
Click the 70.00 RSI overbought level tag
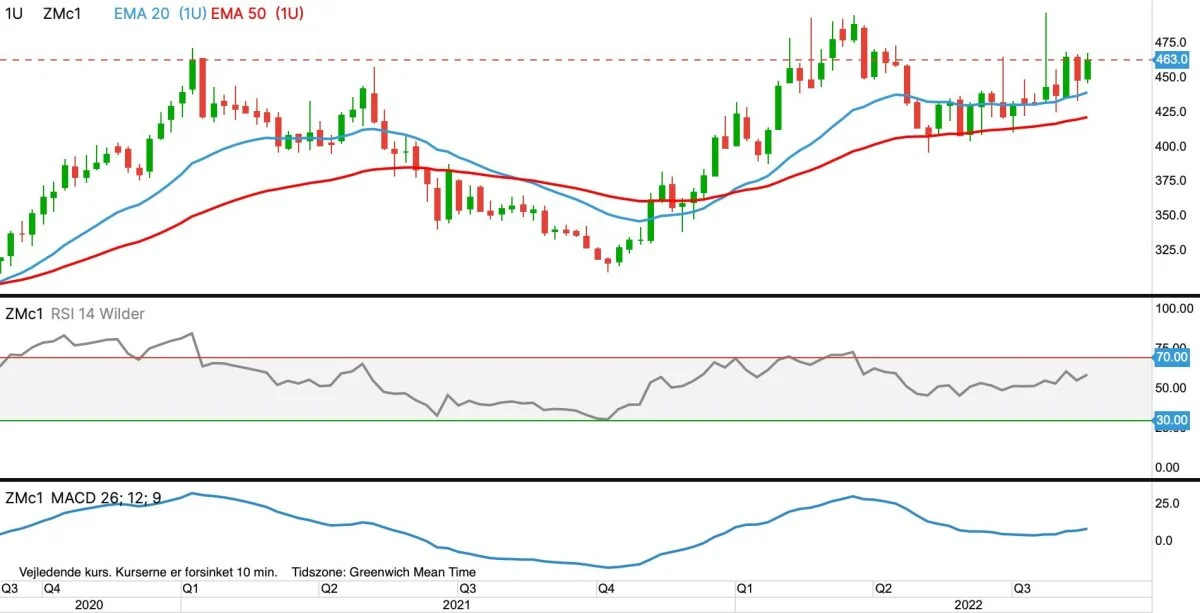point(1171,357)
